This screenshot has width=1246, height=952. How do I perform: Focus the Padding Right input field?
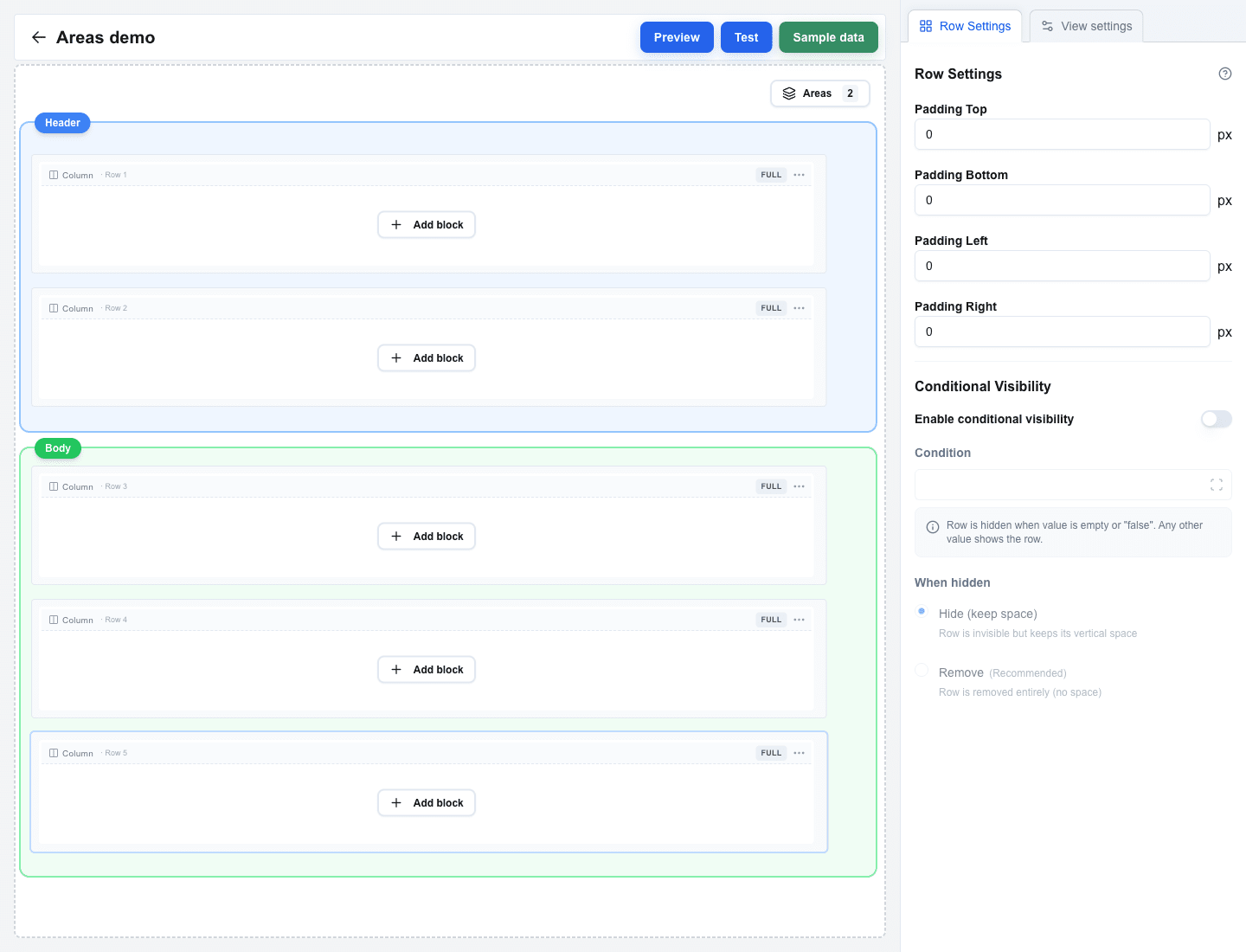[1062, 331]
